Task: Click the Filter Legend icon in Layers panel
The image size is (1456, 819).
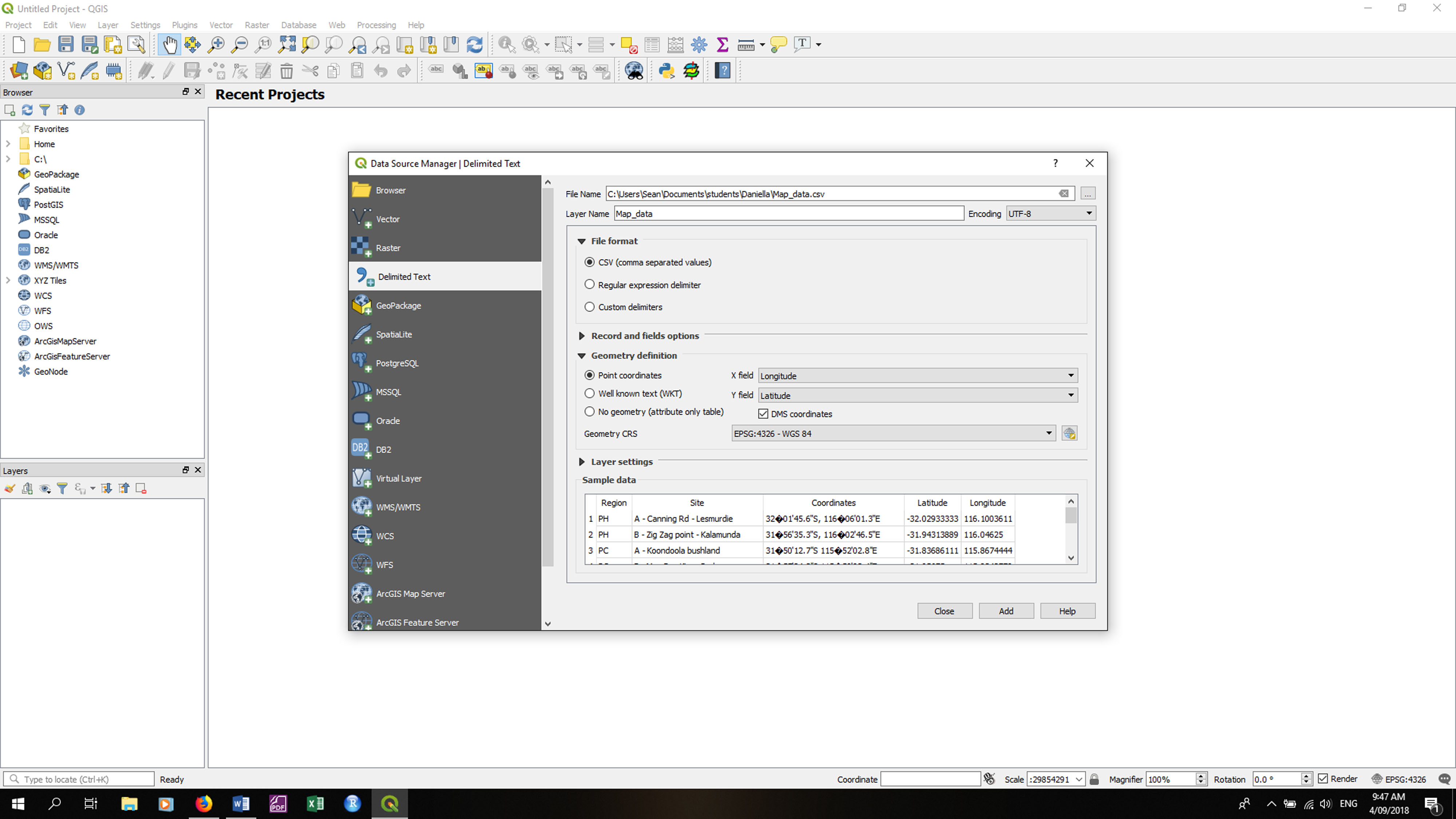Action: (62, 488)
